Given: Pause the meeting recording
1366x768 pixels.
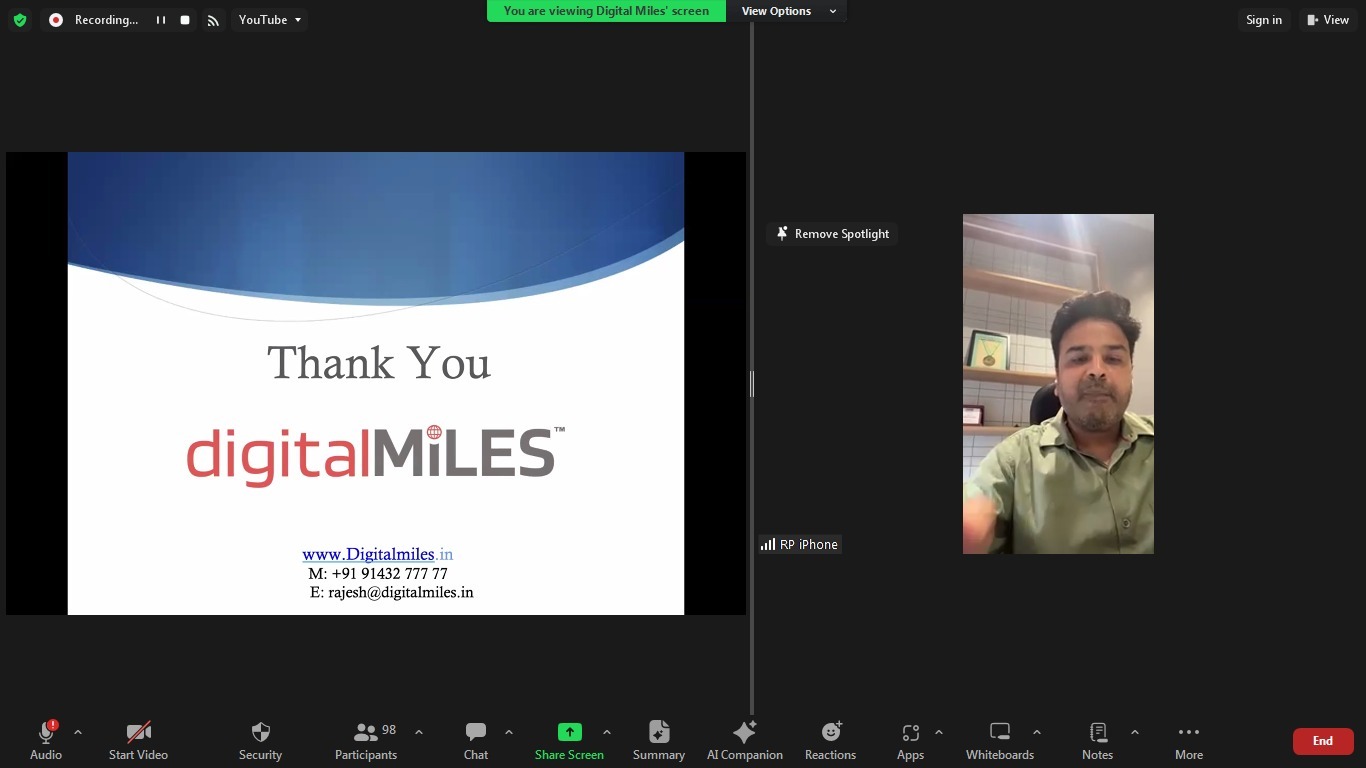Looking at the screenshot, I should click(x=160, y=20).
